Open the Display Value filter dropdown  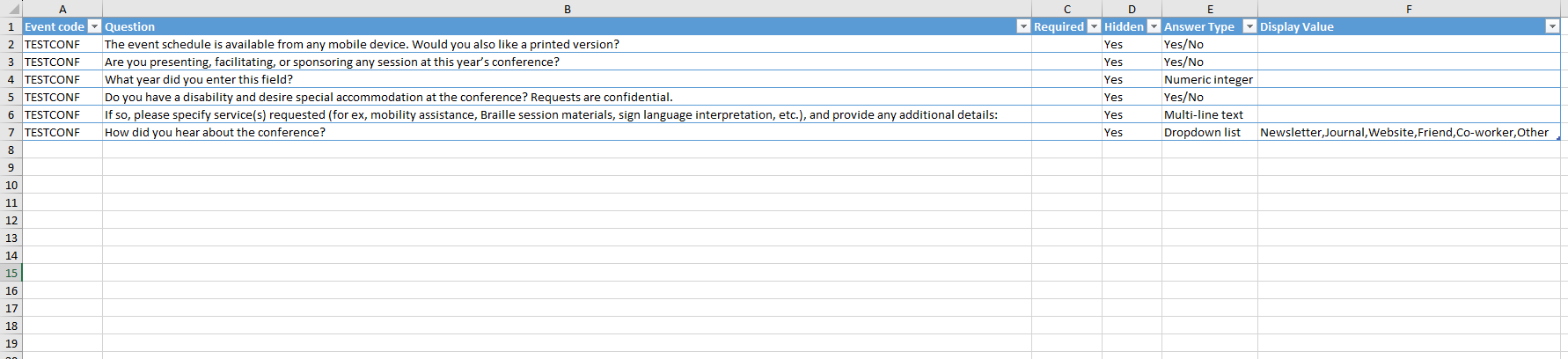click(1552, 26)
